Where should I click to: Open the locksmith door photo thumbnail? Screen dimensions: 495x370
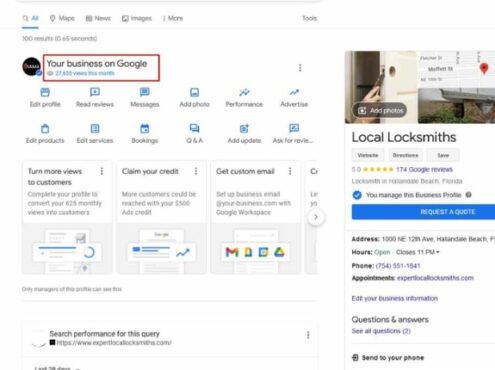point(381,87)
